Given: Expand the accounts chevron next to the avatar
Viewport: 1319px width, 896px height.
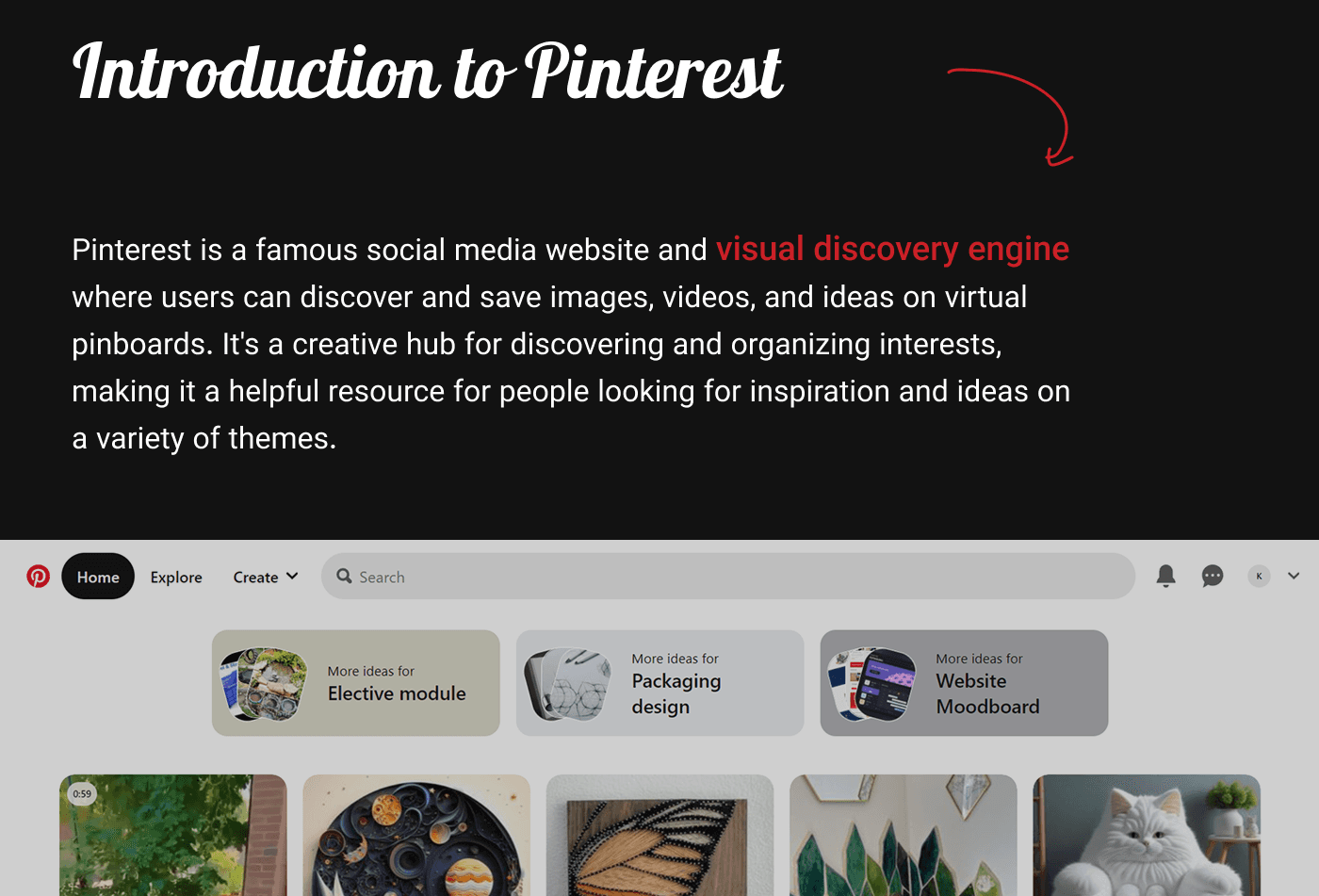Looking at the screenshot, I should click(x=1294, y=576).
